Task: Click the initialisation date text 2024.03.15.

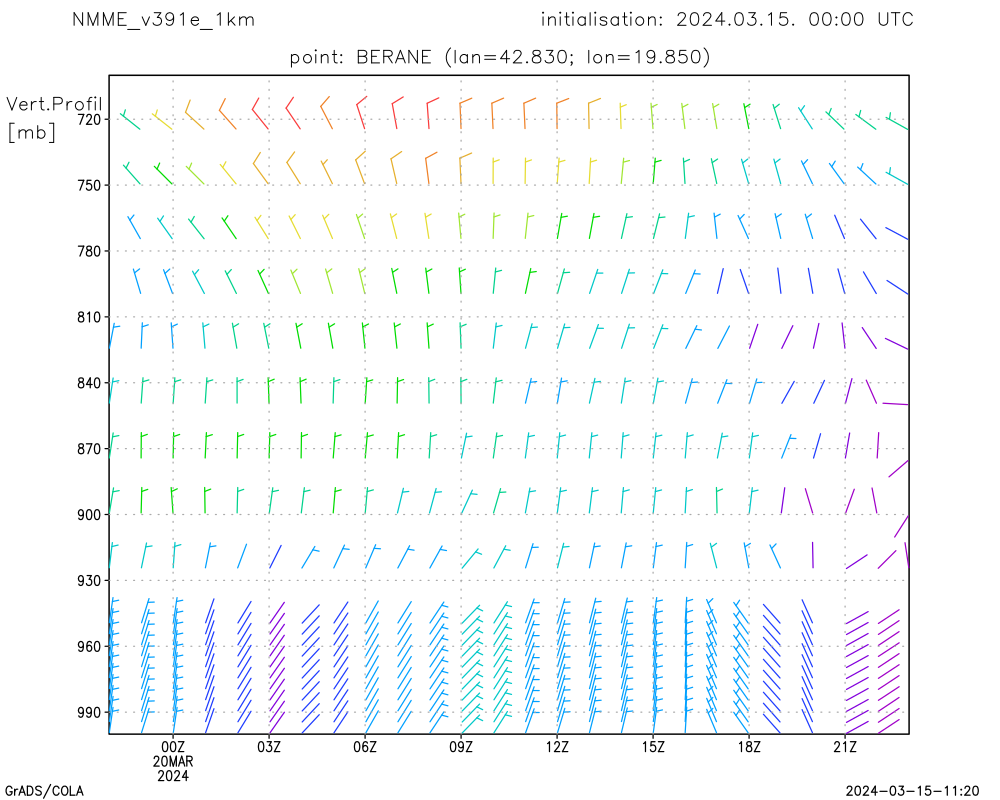Action: [x=735, y=20]
